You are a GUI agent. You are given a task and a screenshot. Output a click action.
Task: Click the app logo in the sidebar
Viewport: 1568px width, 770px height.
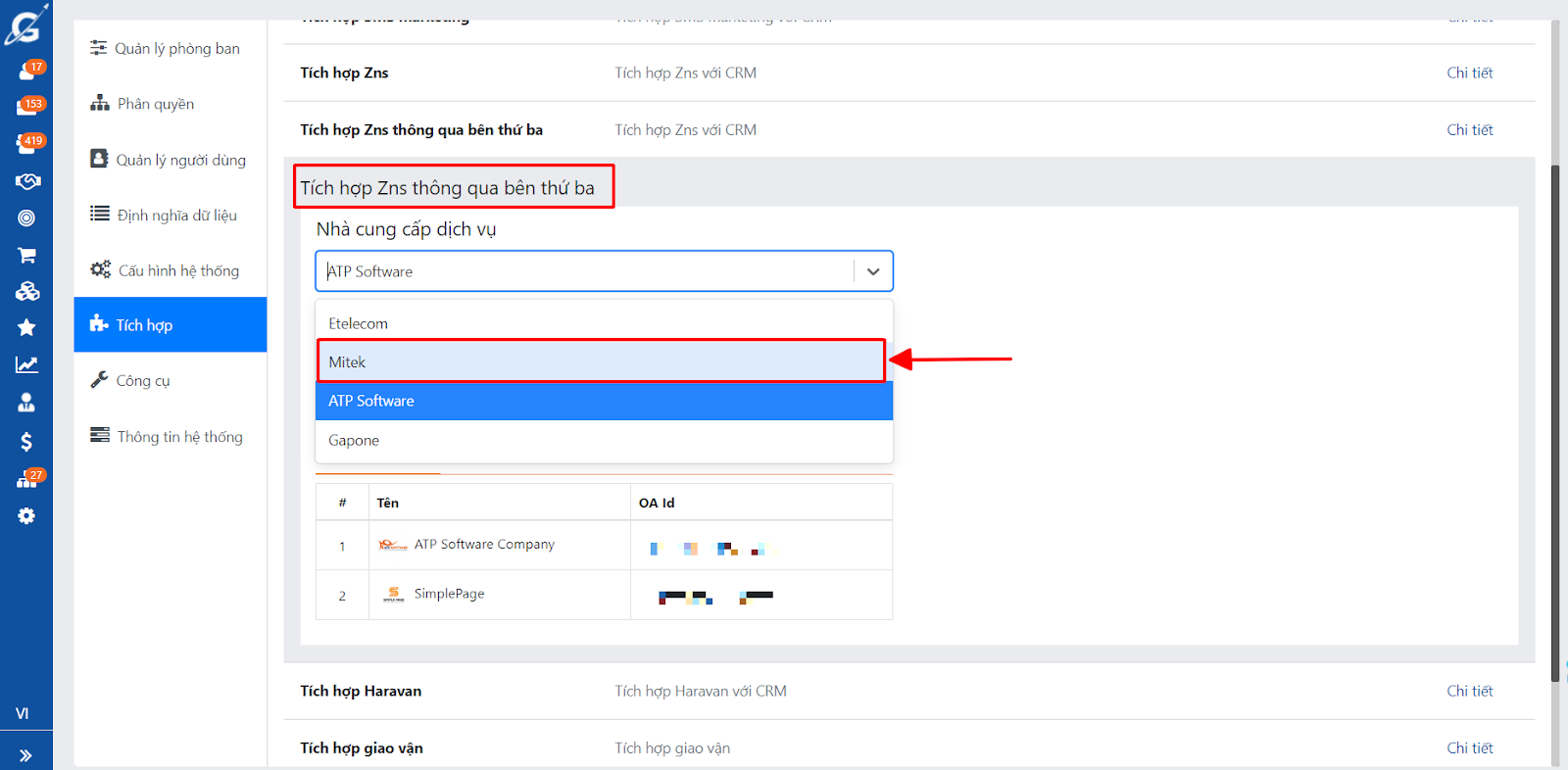[x=25, y=24]
